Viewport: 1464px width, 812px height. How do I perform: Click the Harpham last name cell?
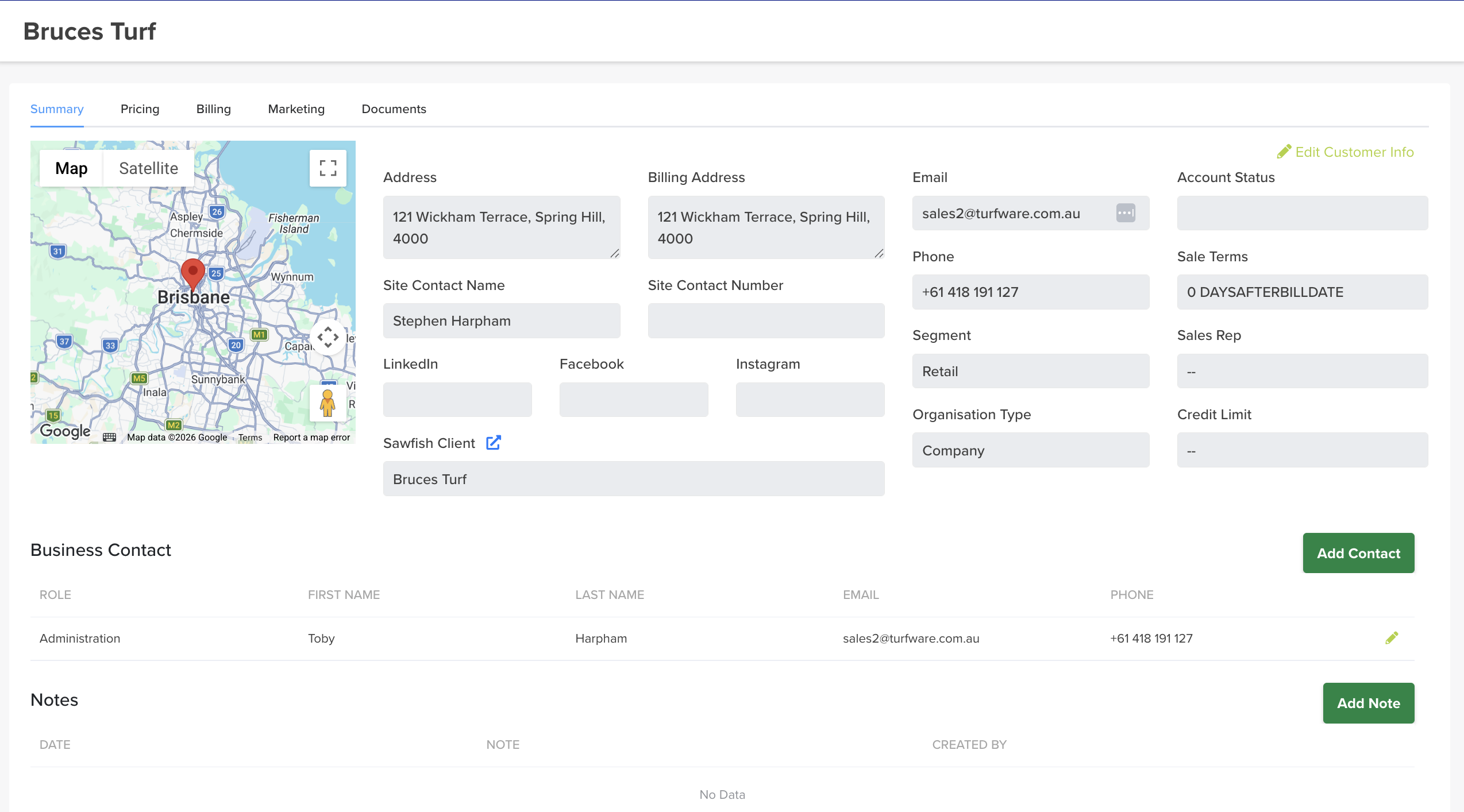click(x=601, y=639)
